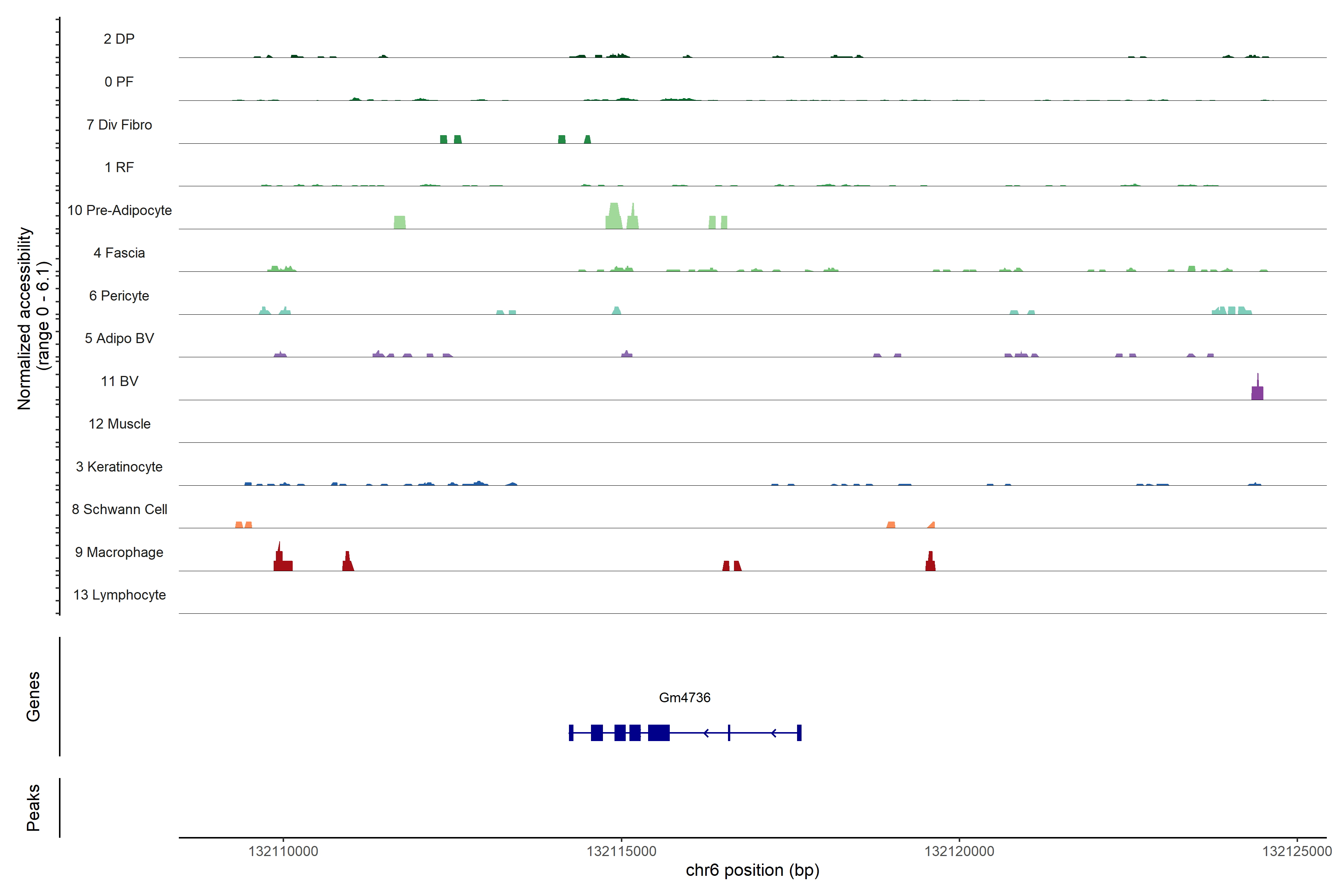
Task: Click the 6 Pericyte track label
Action: click(x=119, y=296)
